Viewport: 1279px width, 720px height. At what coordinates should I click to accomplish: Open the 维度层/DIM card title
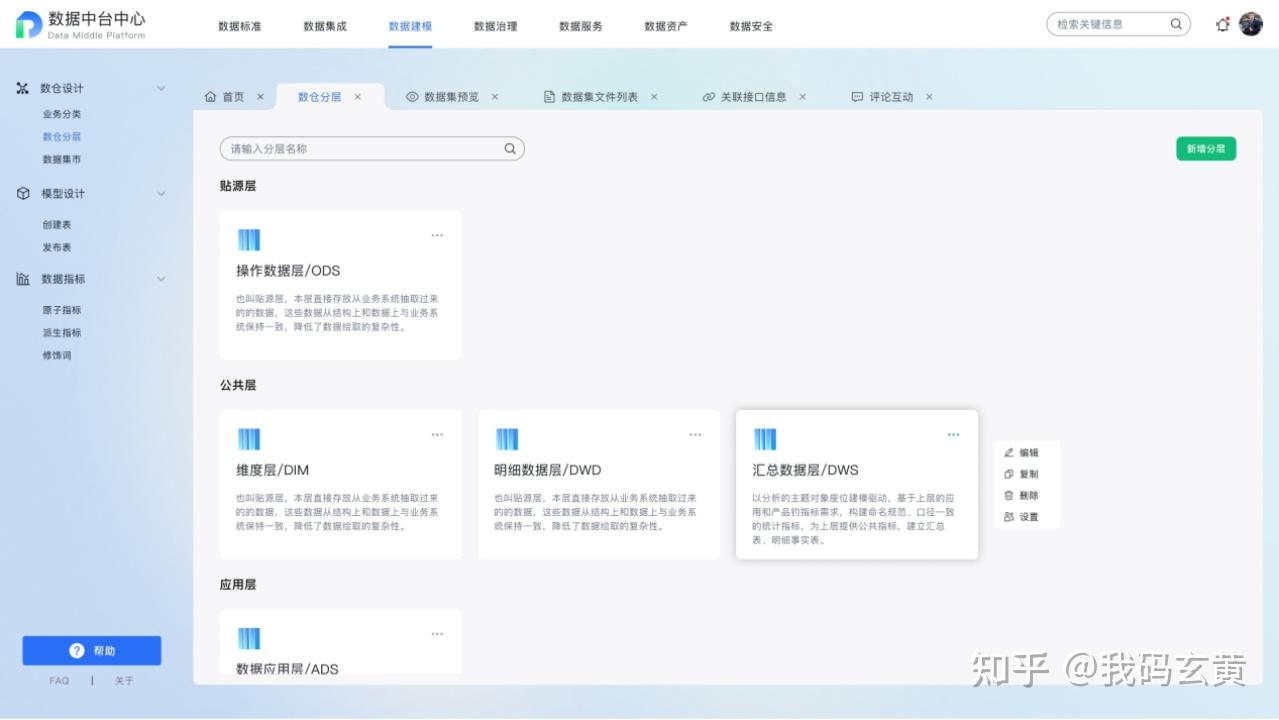click(x=273, y=470)
